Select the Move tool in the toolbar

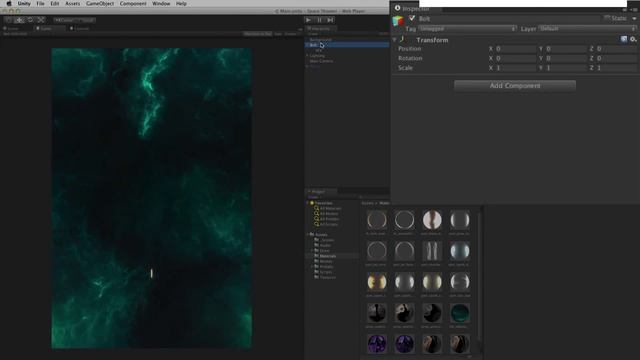coord(19,20)
